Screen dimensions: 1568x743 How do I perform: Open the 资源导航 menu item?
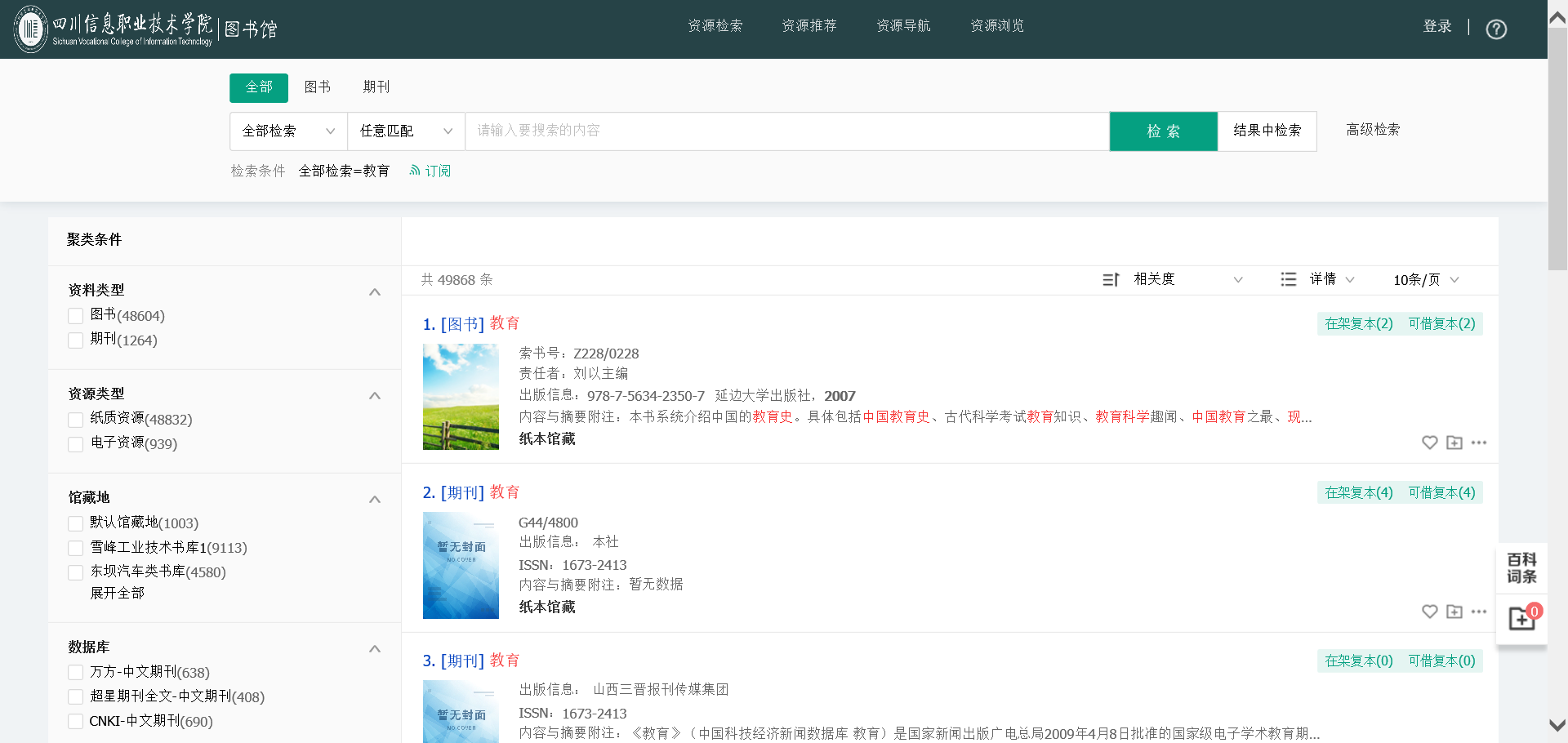tap(902, 26)
